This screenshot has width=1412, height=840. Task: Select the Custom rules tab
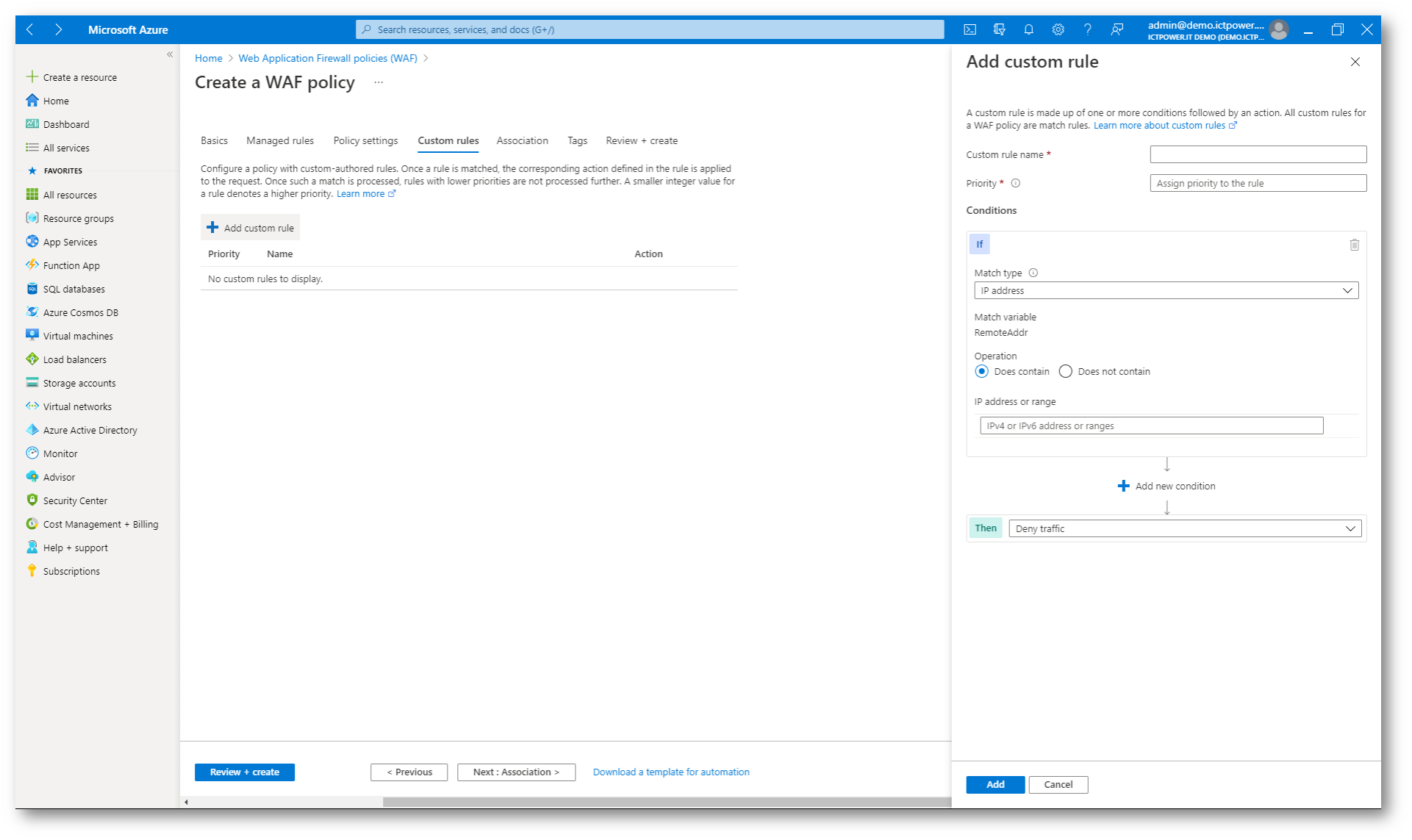click(x=448, y=140)
